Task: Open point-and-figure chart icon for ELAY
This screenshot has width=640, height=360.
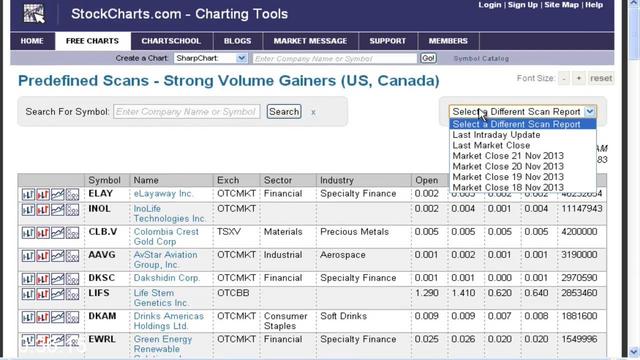Action: 72,195
